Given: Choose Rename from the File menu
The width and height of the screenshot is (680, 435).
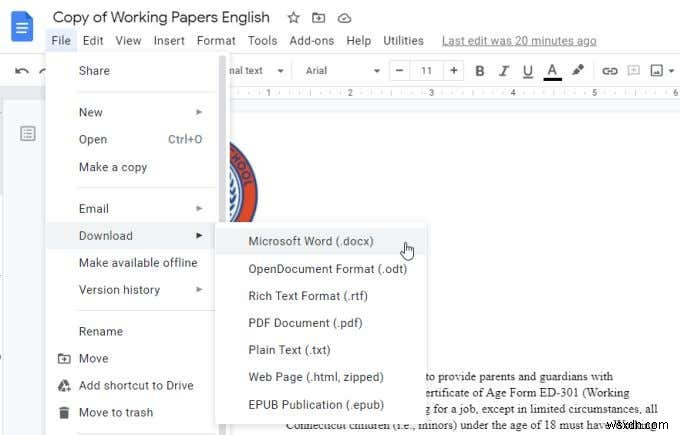Looking at the screenshot, I should tap(133, 332).
